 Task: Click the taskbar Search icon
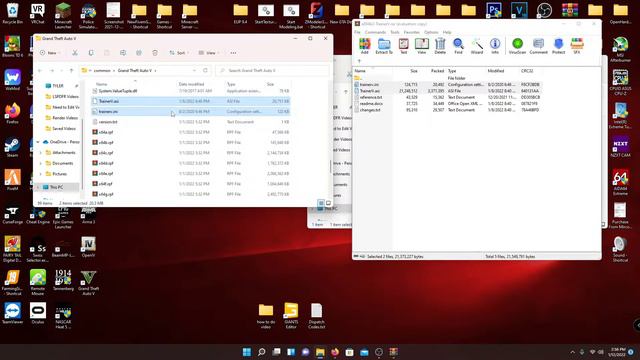click(262, 352)
